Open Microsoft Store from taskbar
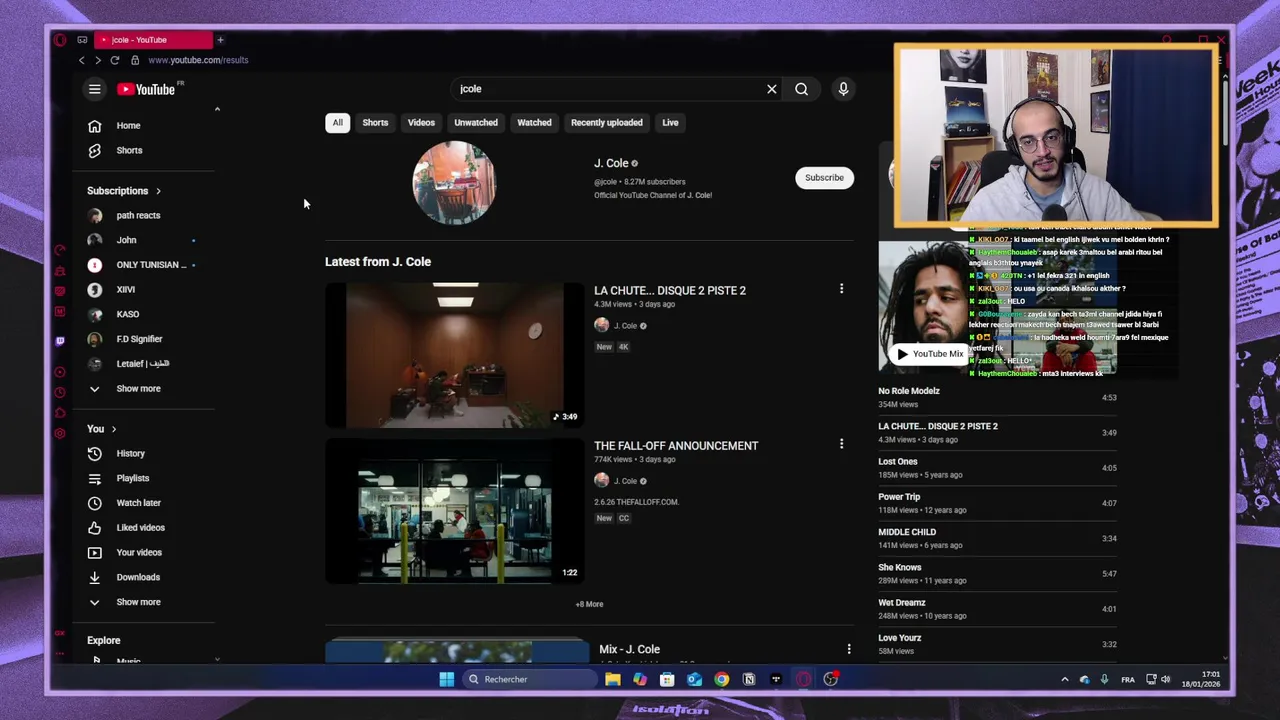 (667, 679)
